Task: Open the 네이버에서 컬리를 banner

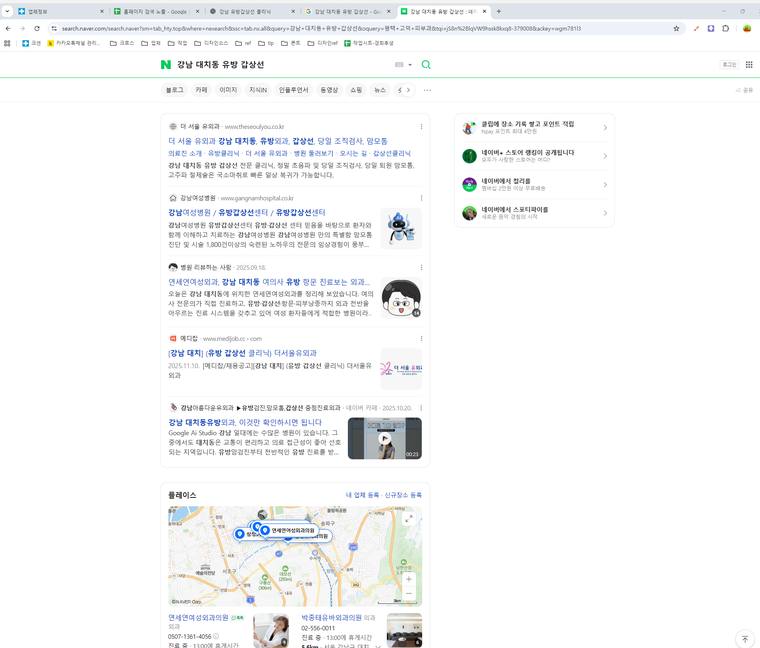Action: click(535, 184)
